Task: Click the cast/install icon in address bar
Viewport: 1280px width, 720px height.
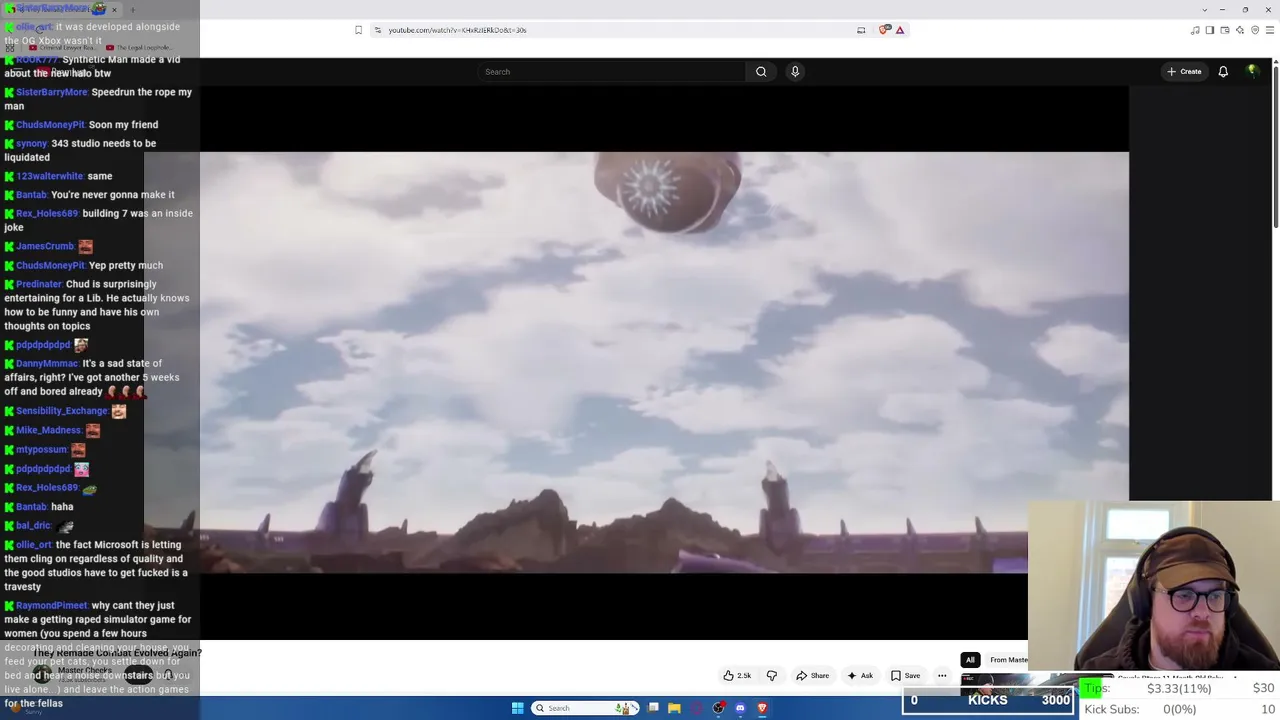Action: coord(861,30)
